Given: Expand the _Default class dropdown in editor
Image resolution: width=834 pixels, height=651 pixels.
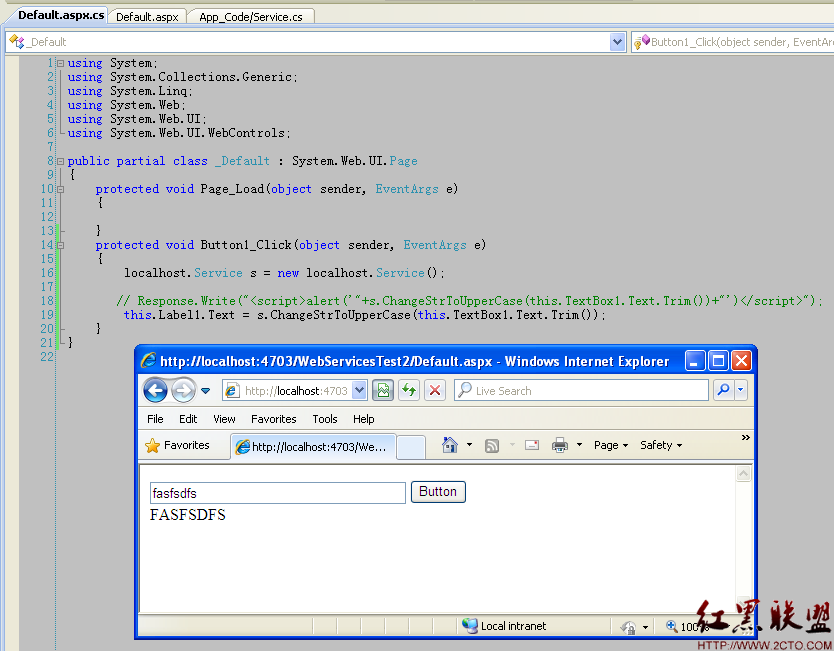Looking at the screenshot, I should 617,42.
